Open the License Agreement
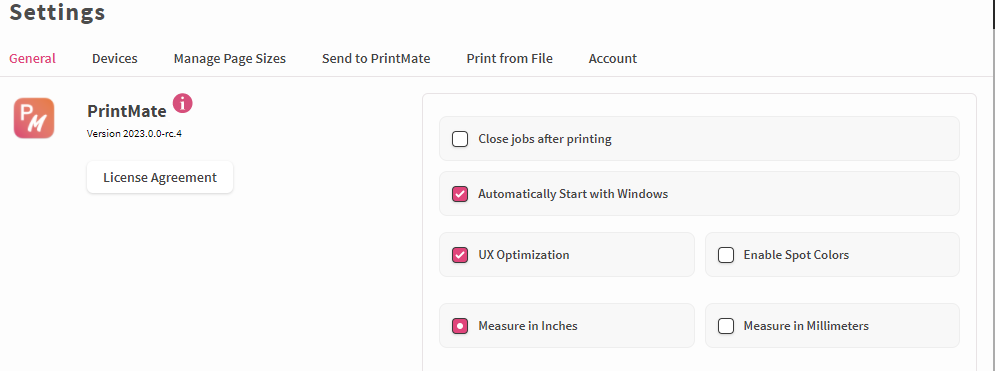This screenshot has height=371, width=995. 160,178
